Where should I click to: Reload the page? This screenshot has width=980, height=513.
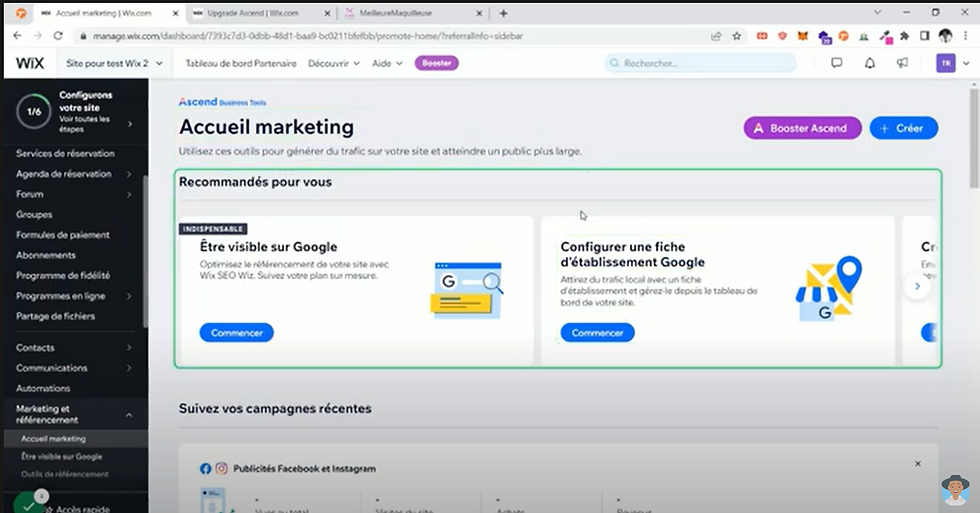tap(58, 36)
